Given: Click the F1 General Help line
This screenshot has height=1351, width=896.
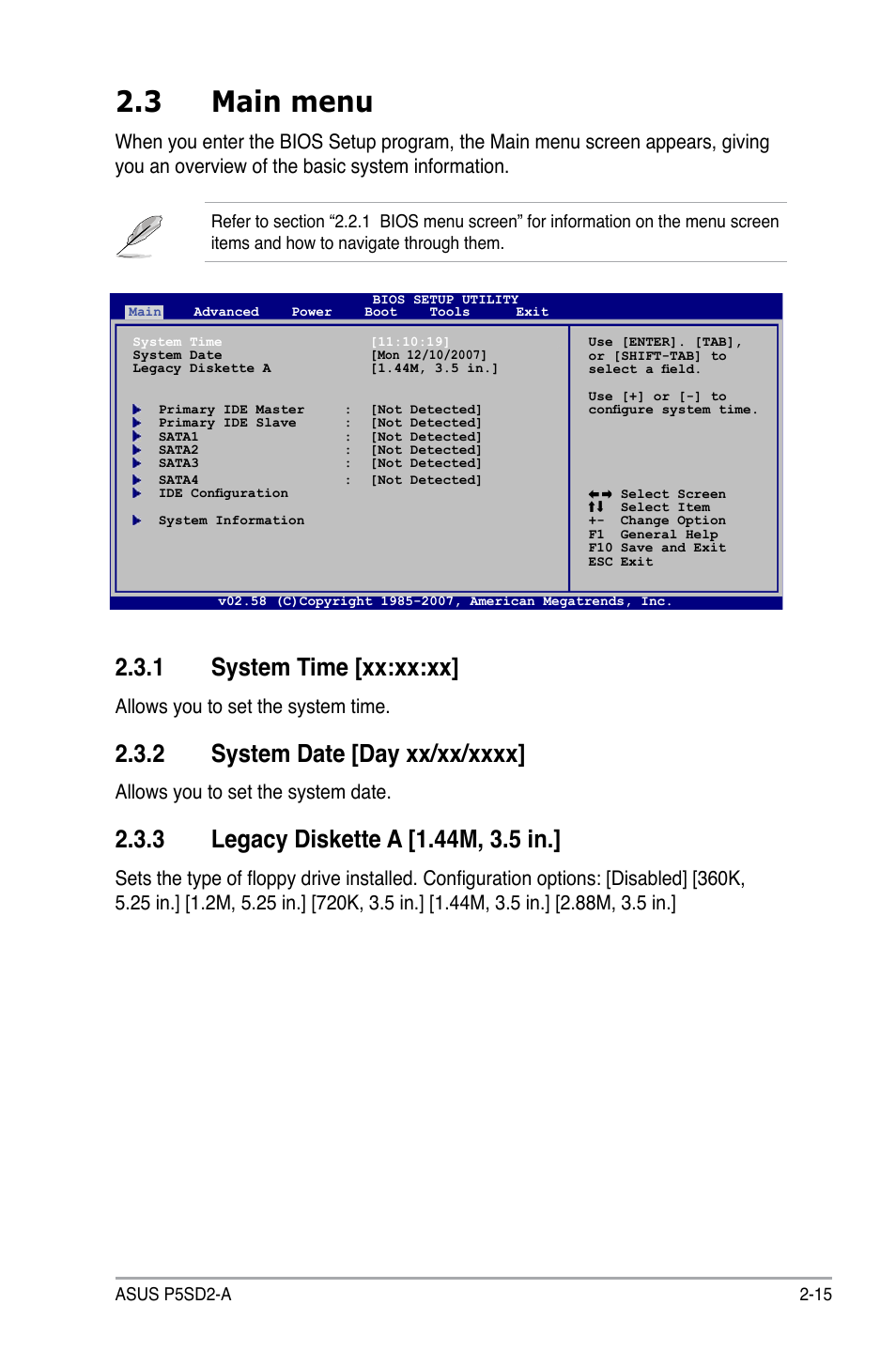Looking at the screenshot, I should click(x=654, y=535).
